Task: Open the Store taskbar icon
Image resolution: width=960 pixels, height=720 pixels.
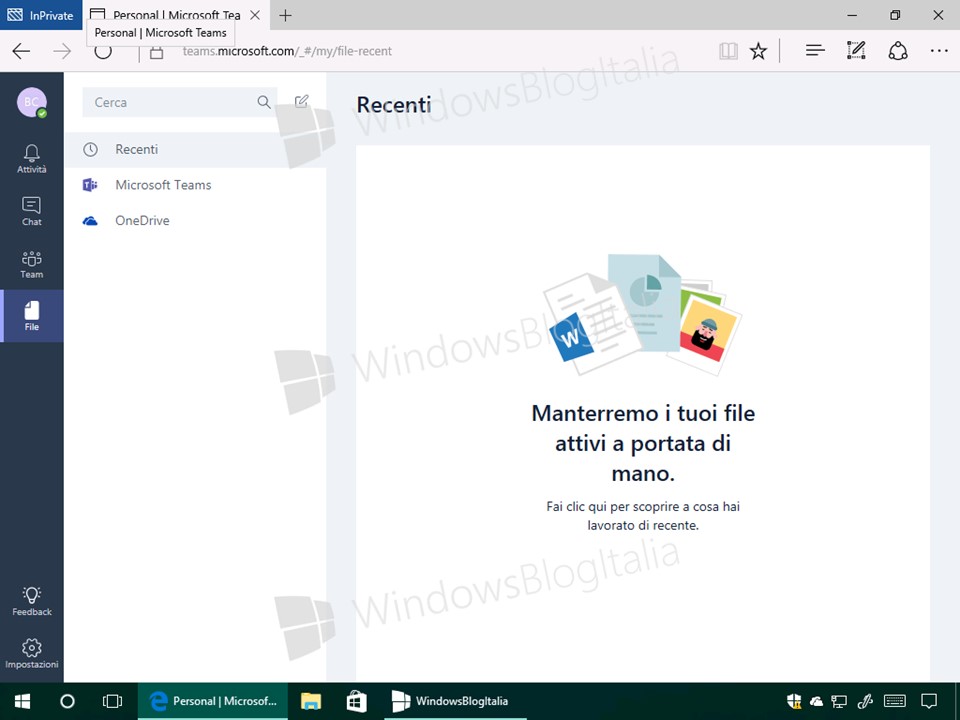Action: 356,701
